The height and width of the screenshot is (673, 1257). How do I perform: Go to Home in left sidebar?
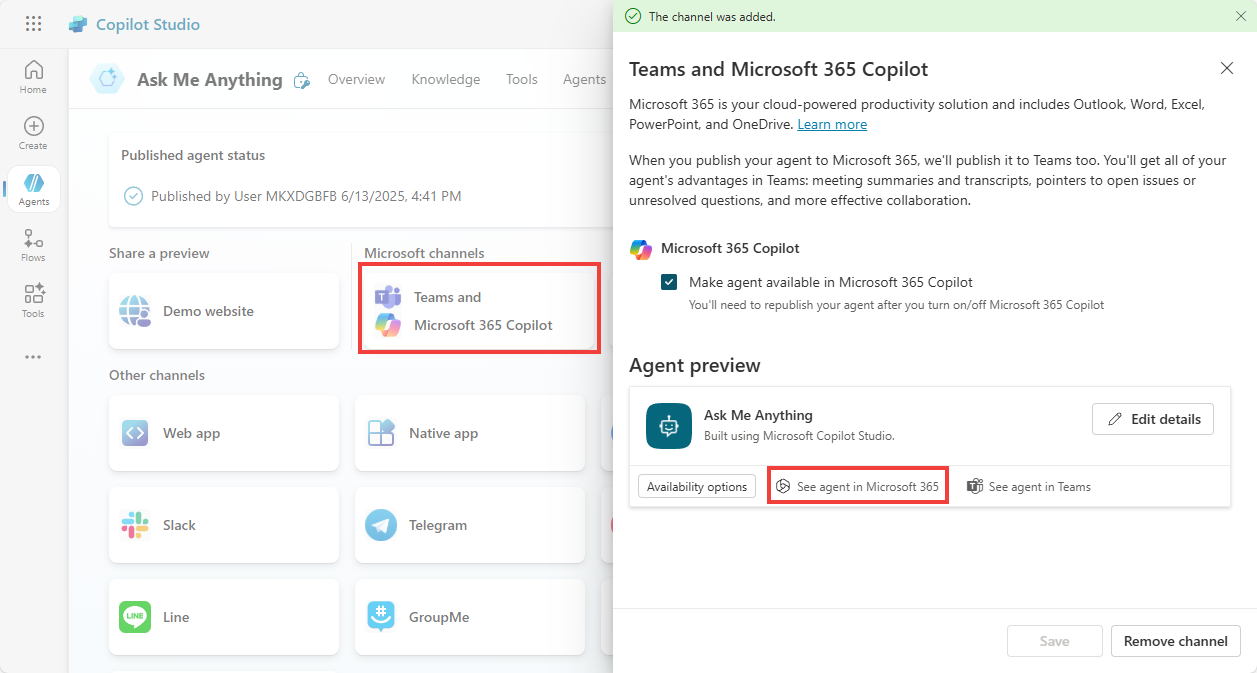(x=33, y=77)
